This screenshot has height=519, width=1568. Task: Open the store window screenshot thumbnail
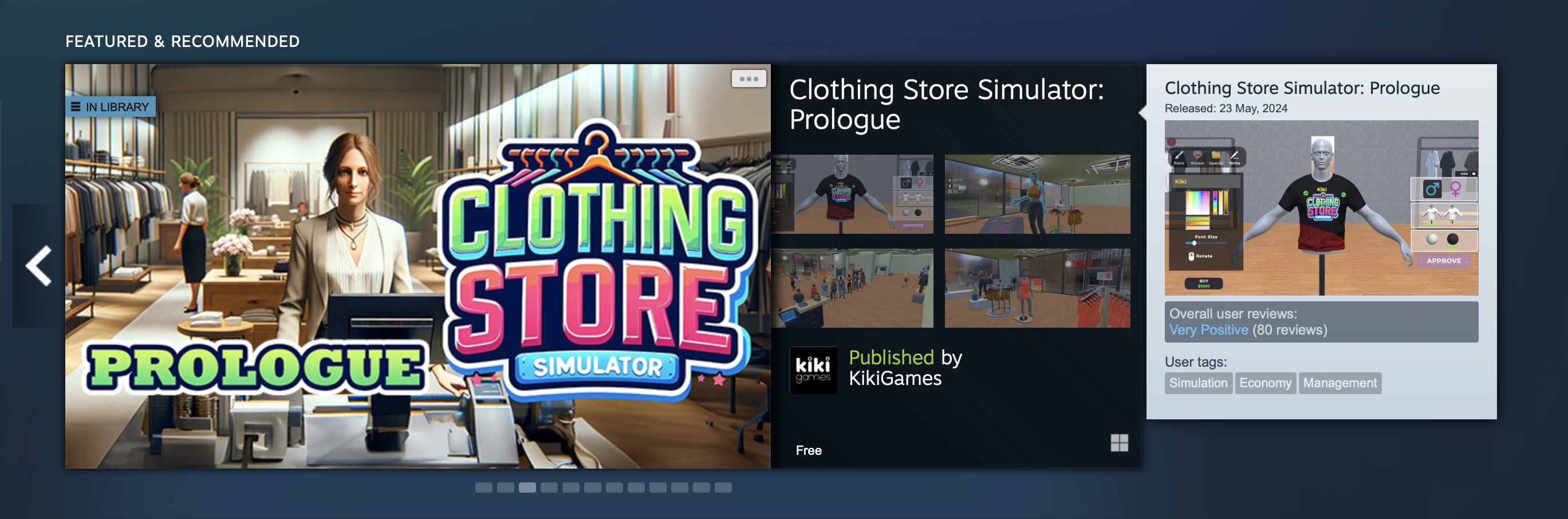[1037, 194]
